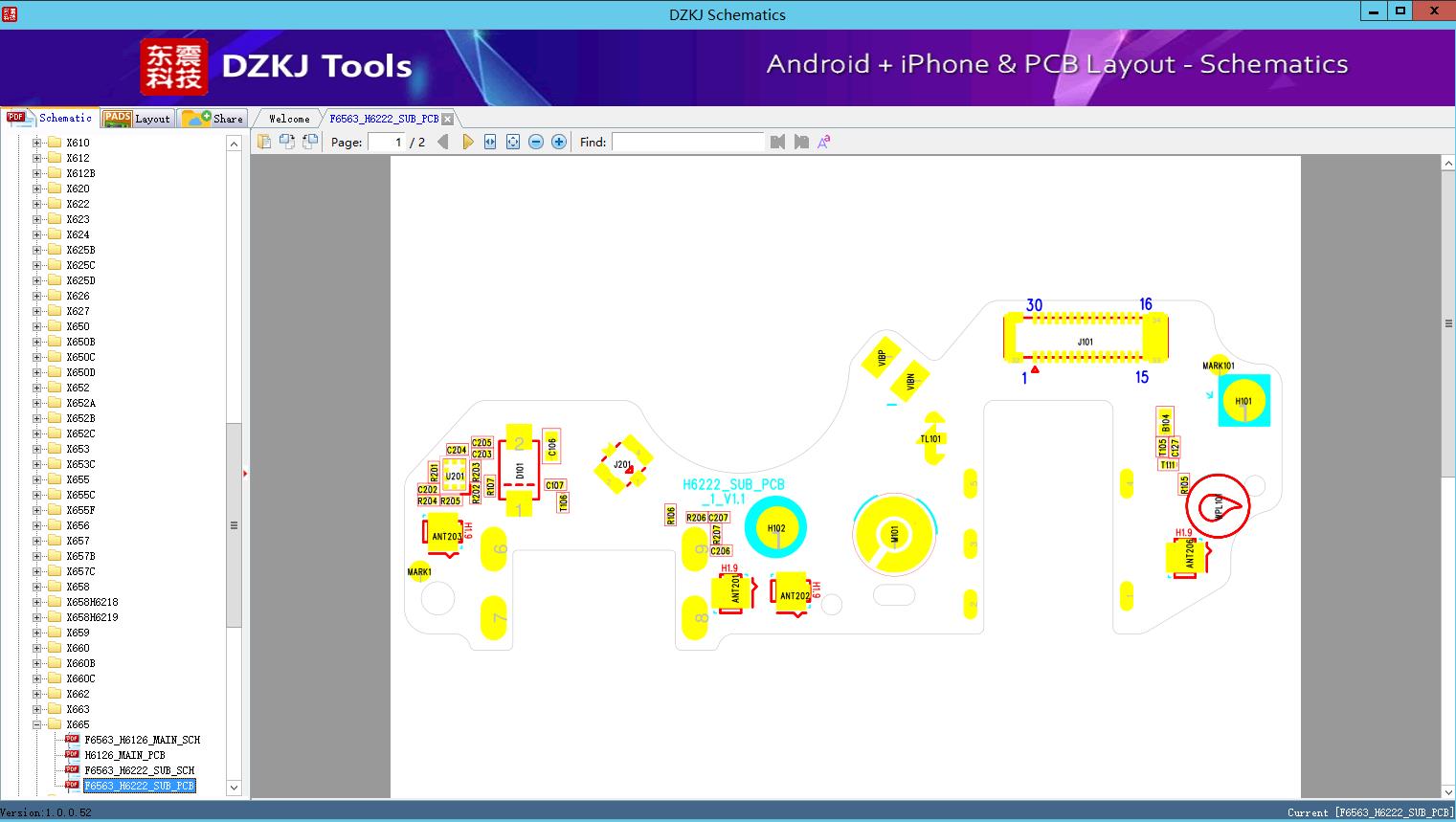Screen dimensions: 1456x822
Task: Click the red sidebar collapse arrow
Action: pyautogui.click(x=245, y=473)
